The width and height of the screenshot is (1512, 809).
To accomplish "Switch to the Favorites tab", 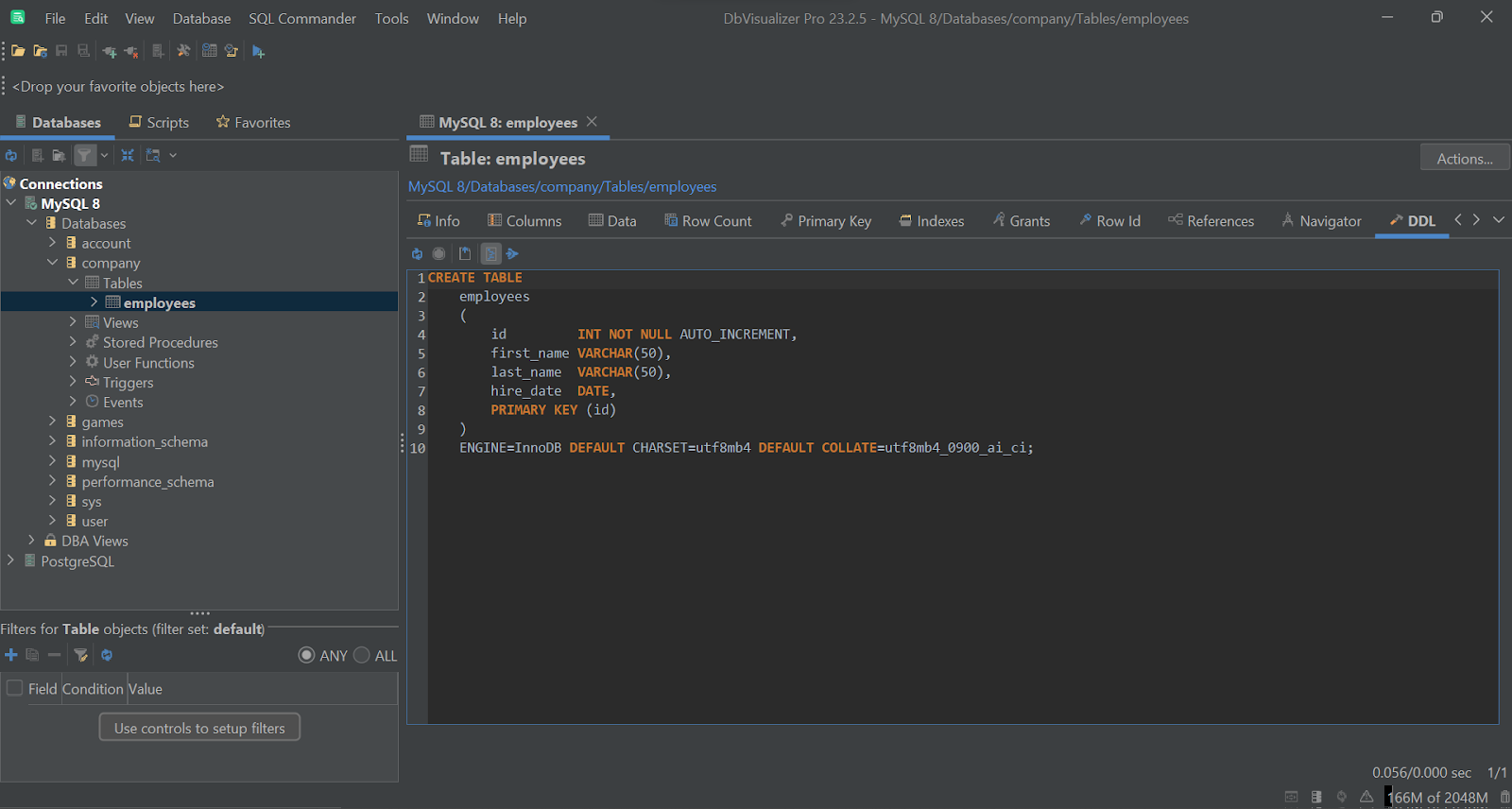I will [x=253, y=122].
